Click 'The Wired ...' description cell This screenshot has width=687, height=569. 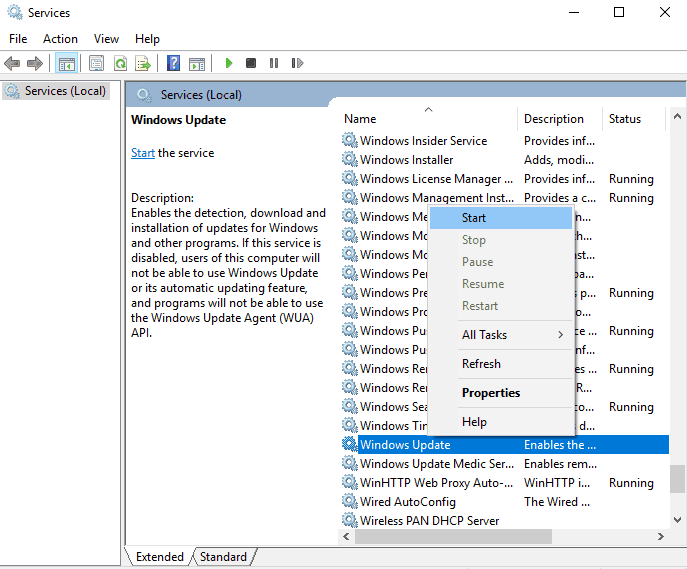[x=557, y=502]
